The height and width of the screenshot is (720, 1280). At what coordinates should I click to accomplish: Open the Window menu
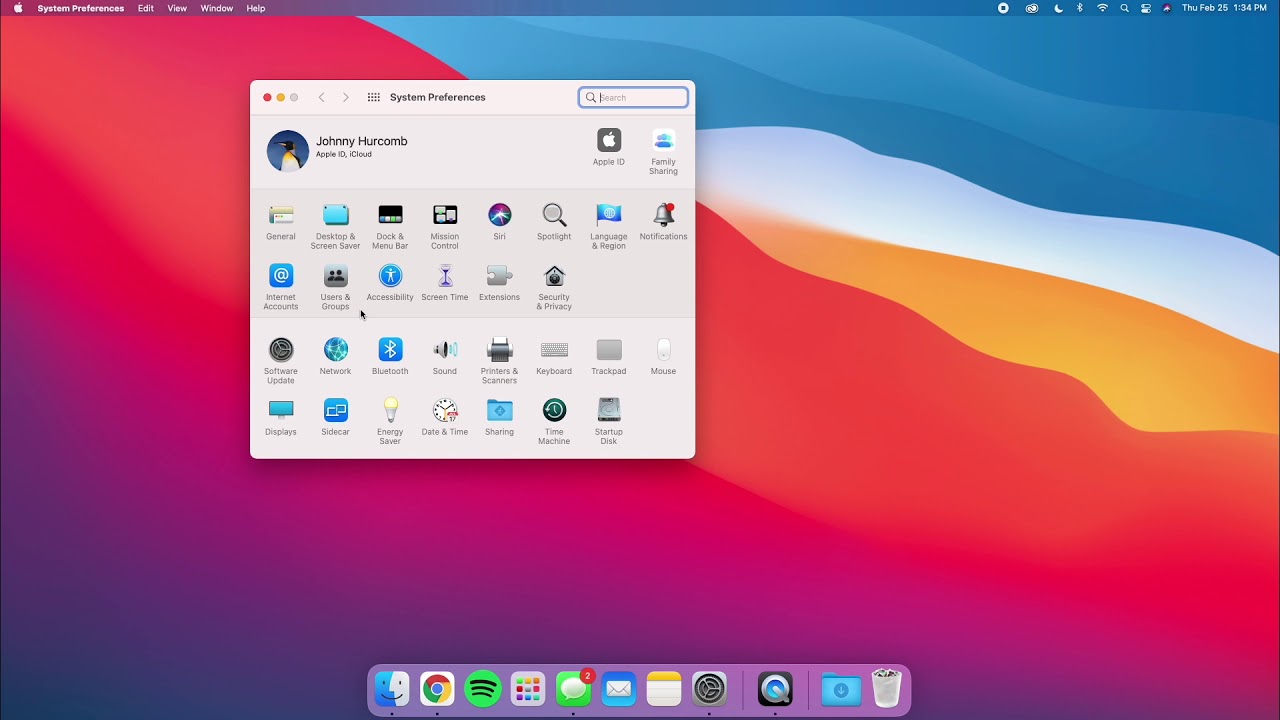pyautogui.click(x=217, y=8)
